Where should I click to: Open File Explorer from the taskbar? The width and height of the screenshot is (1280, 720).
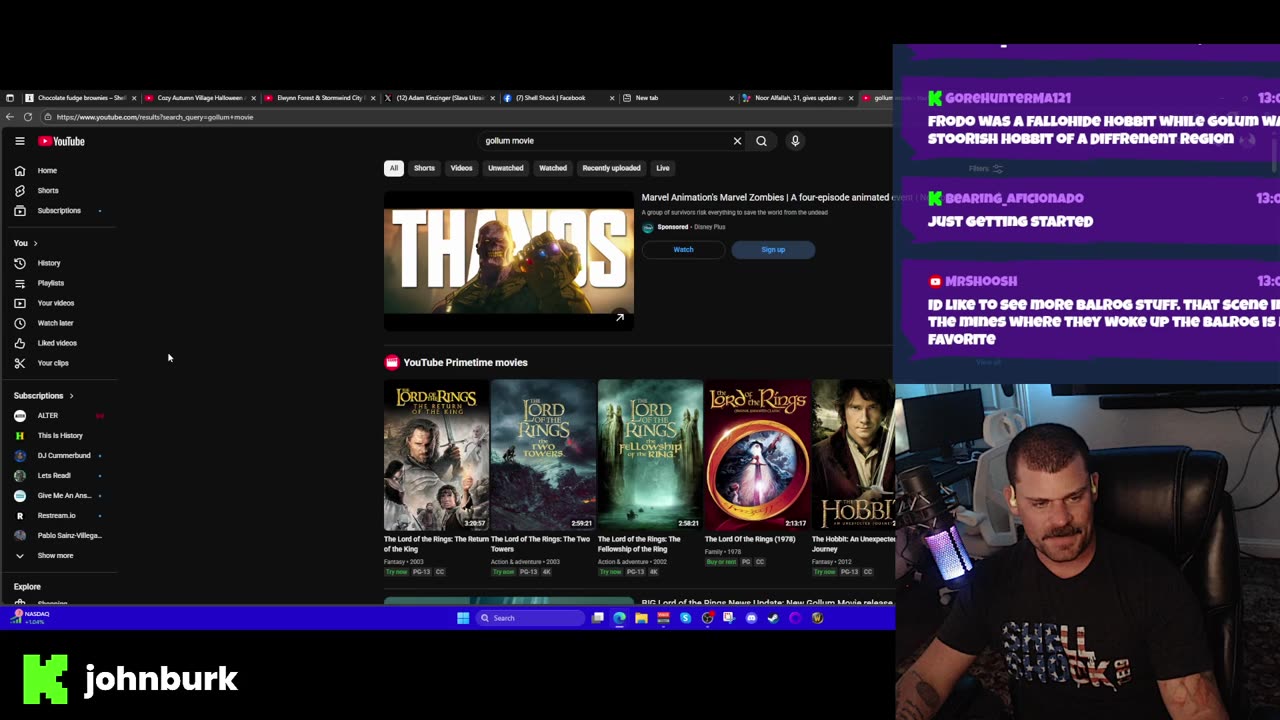point(641,618)
